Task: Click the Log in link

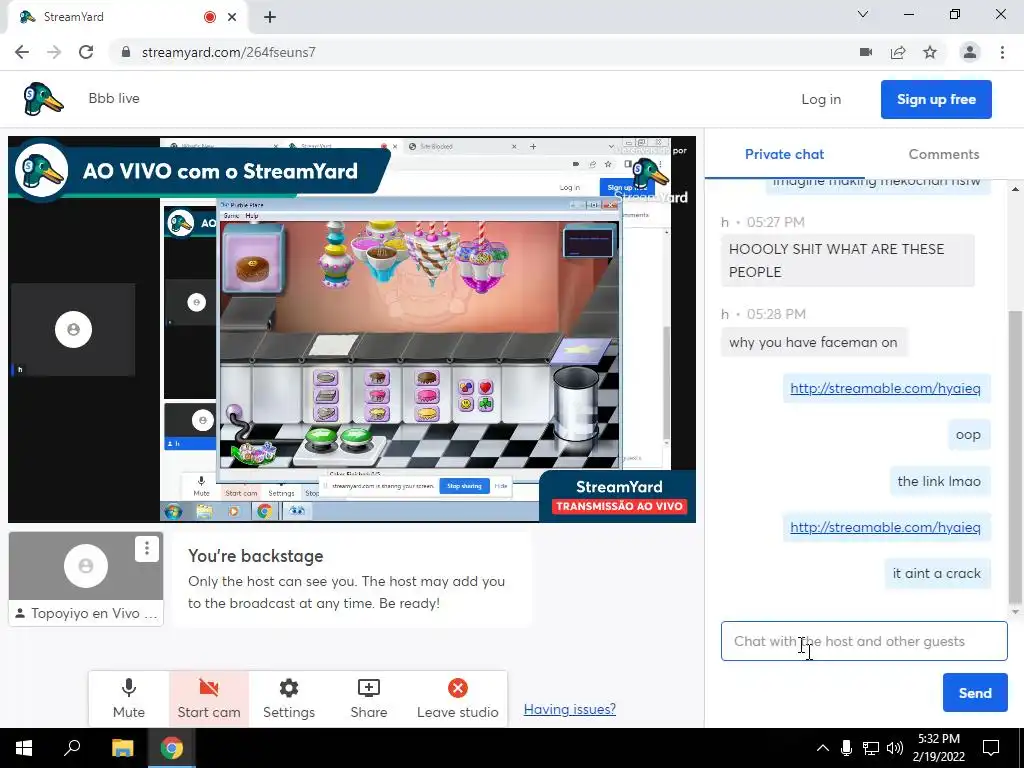Action: [821, 99]
